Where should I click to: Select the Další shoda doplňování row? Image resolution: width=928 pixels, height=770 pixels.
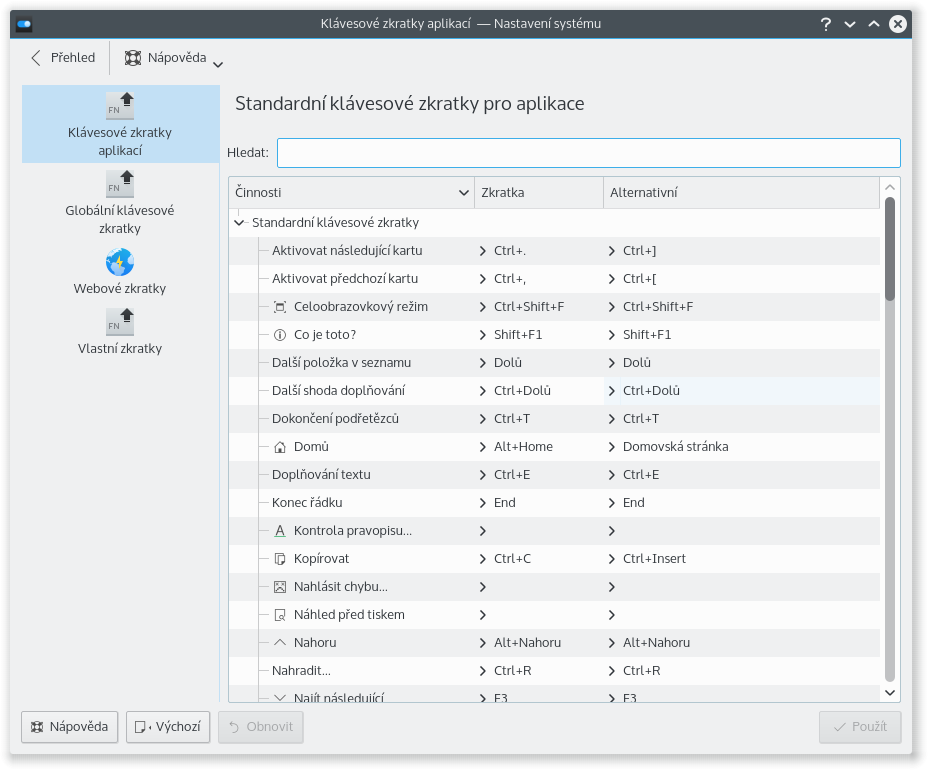554,391
